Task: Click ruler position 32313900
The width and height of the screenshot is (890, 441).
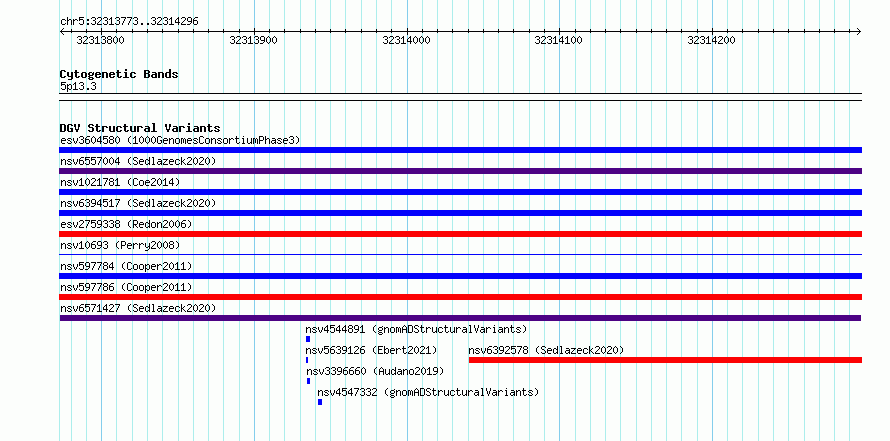Action: (x=253, y=40)
